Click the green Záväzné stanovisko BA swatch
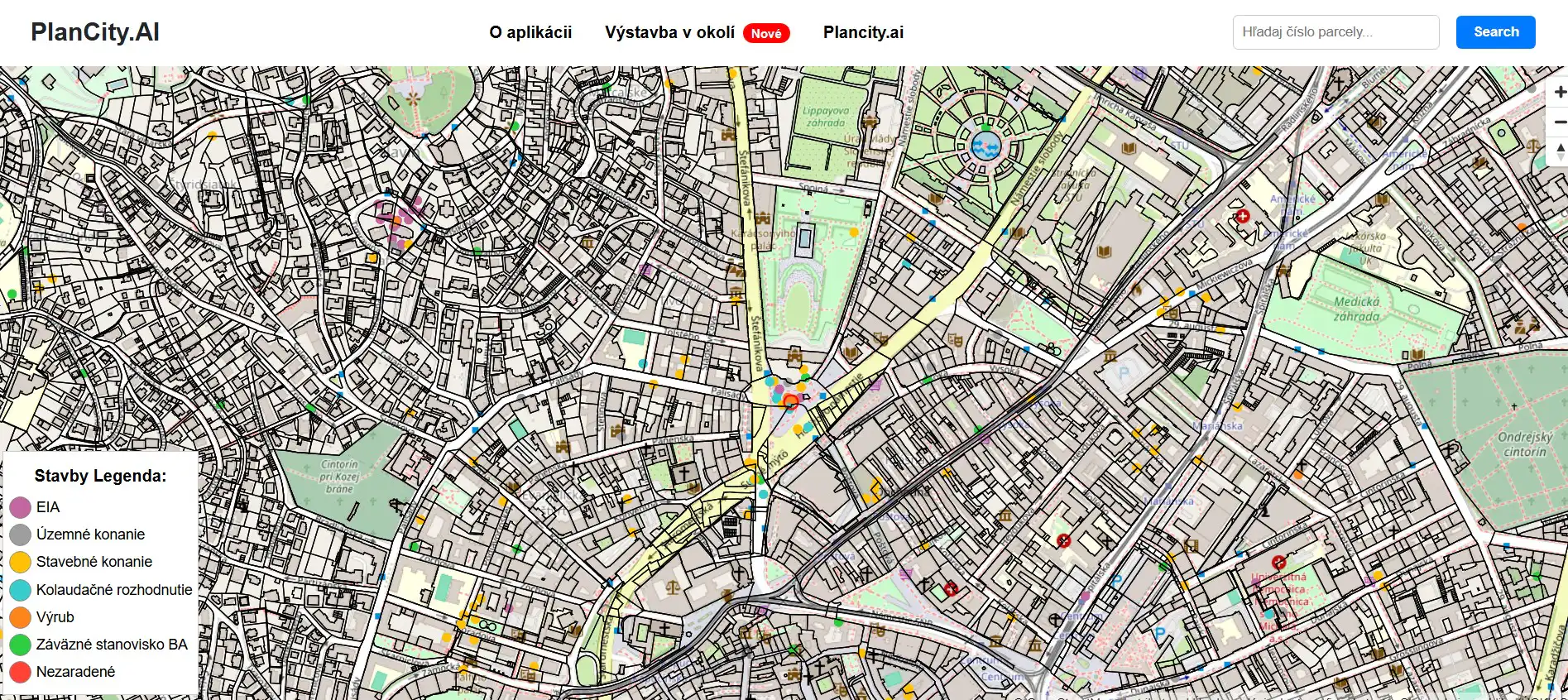Image resolution: width=1568 pixels, height=700 pixels. click(21, 645)
